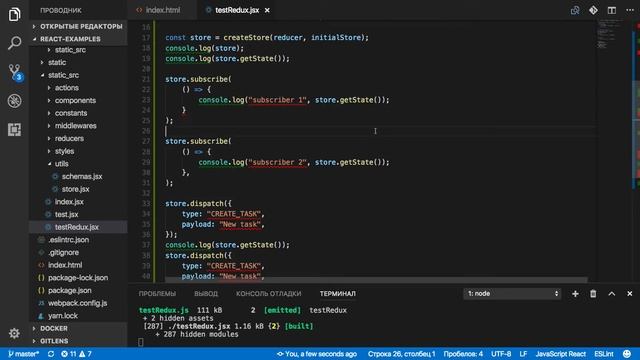Expand the DOCKER section
Screen dimensions: 640x360
point(78,328)
